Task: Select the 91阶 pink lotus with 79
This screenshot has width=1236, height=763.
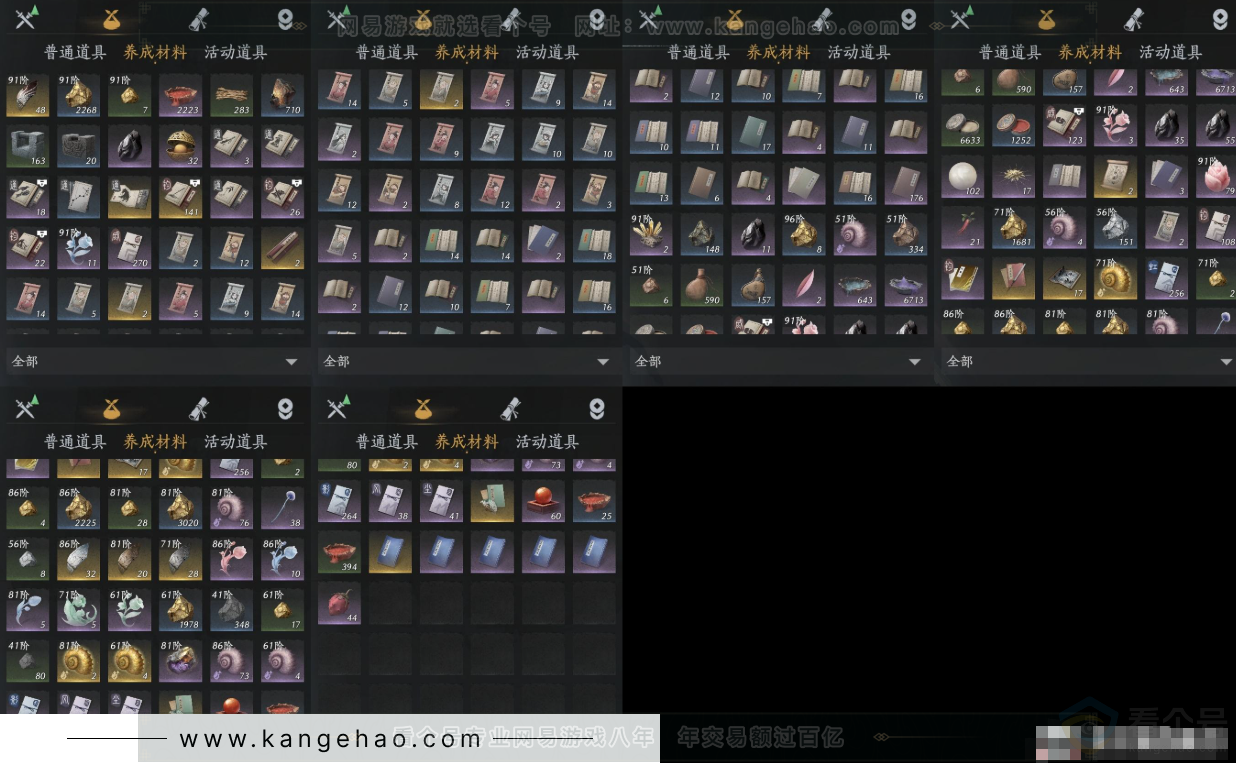Action: [x=1217, y=175]
